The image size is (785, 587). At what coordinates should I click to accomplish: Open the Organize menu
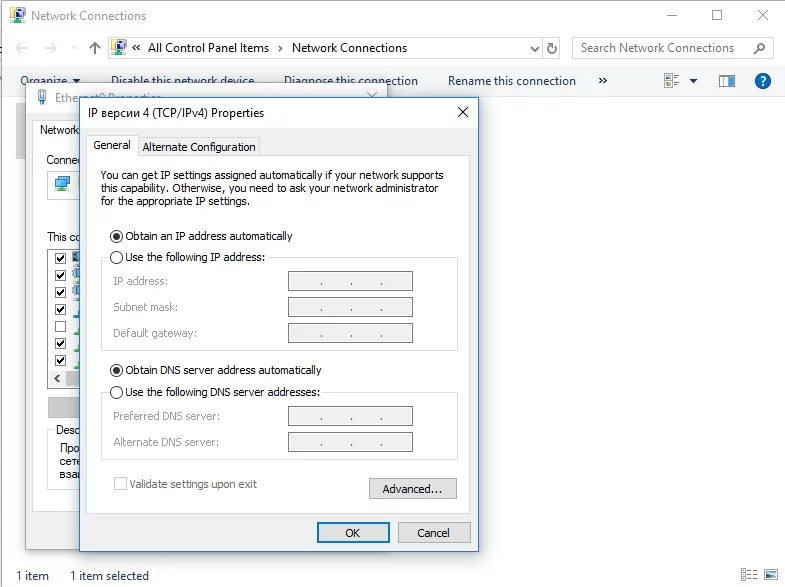coord(50,80)
